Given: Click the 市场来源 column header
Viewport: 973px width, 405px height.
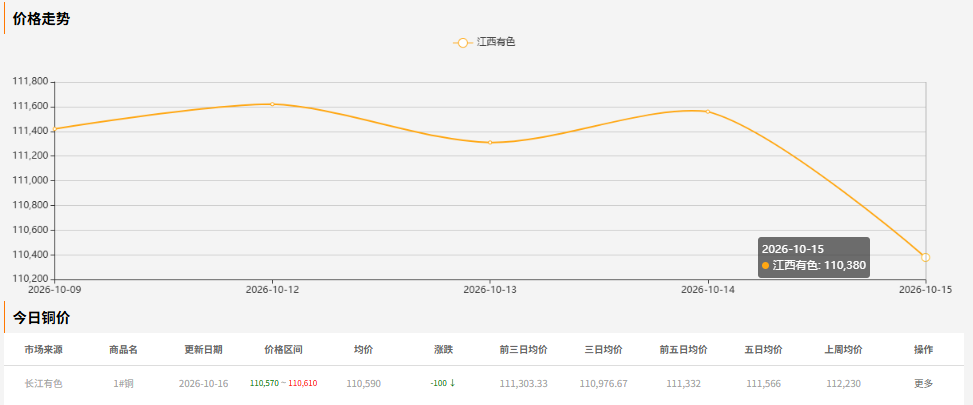Looking at the screenshot, I should point(43,350).
